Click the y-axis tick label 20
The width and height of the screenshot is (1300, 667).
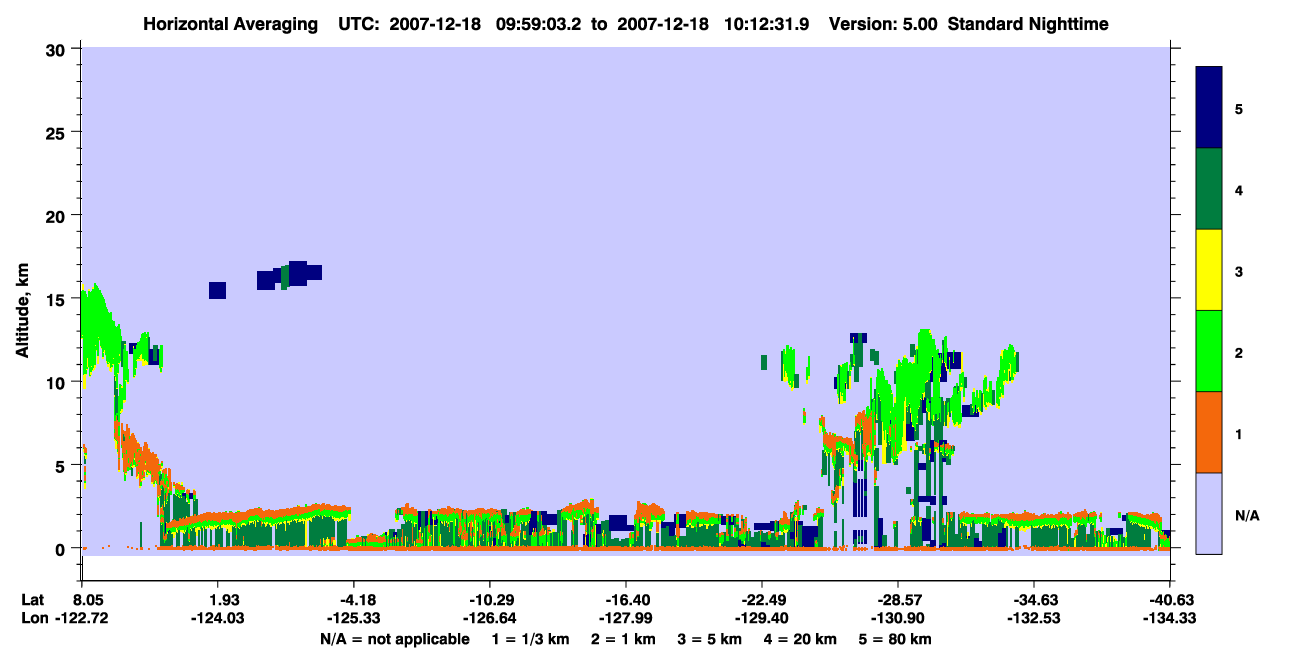58,215
